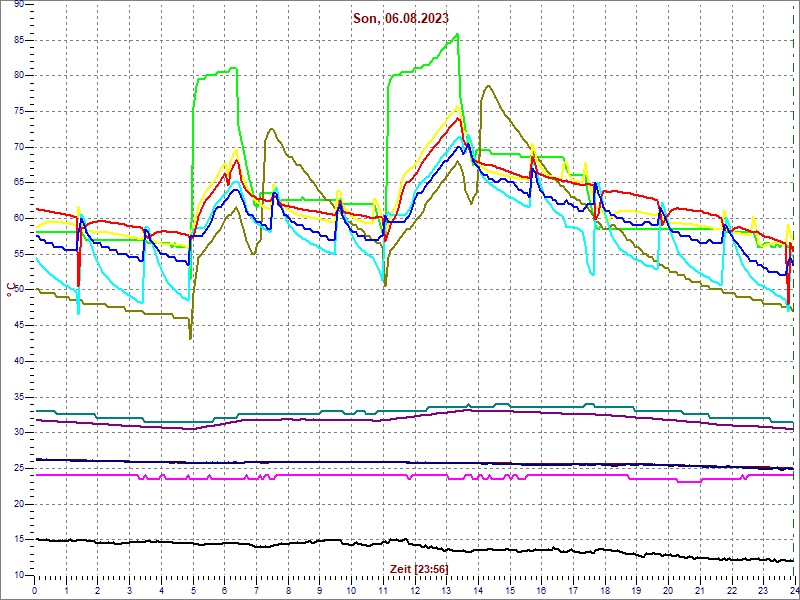Click hour 16 on the time axis
The image size is (800, 600).
point(541,590)
